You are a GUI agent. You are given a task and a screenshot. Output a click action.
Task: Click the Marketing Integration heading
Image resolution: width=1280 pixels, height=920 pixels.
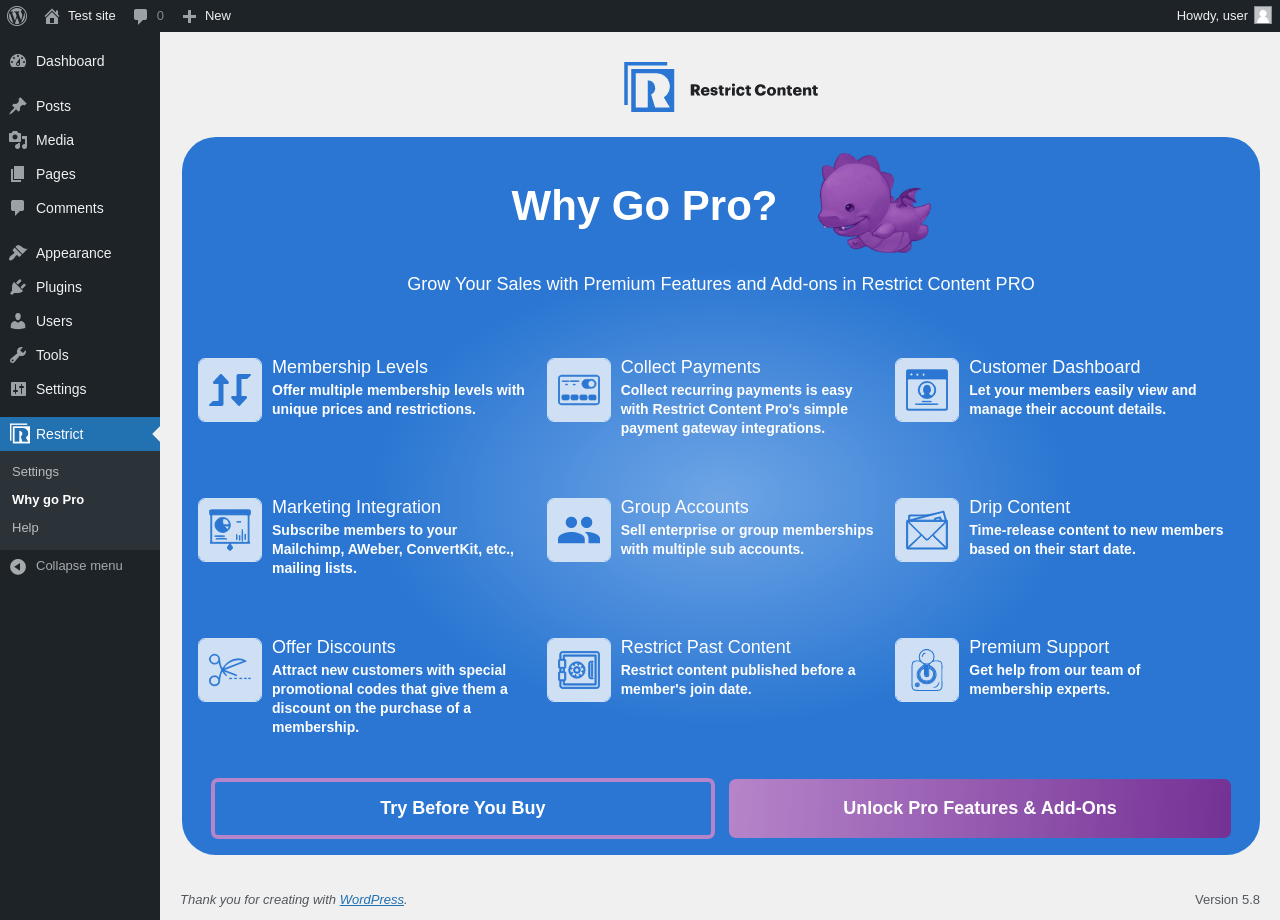356,507
